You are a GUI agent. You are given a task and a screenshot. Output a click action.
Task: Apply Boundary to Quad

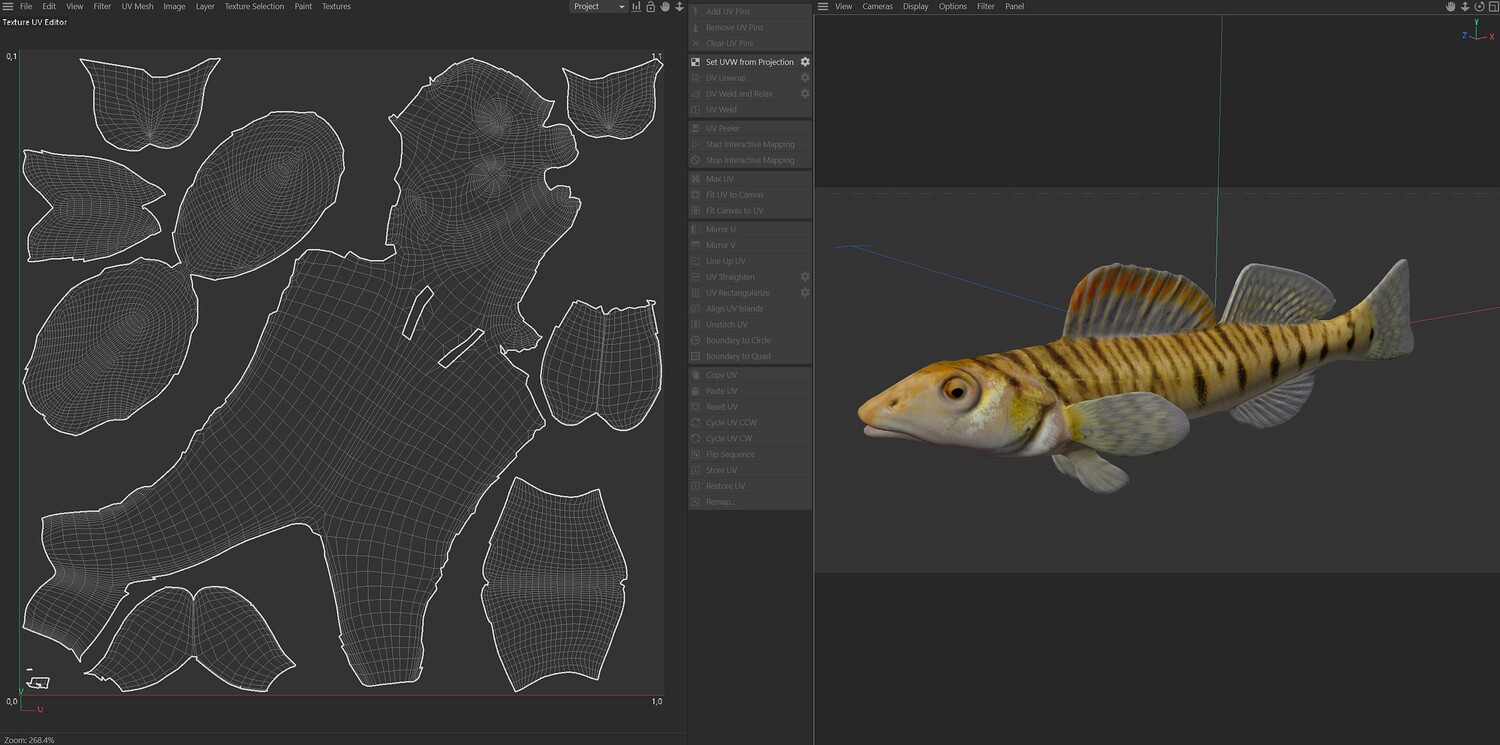point(750,357)
